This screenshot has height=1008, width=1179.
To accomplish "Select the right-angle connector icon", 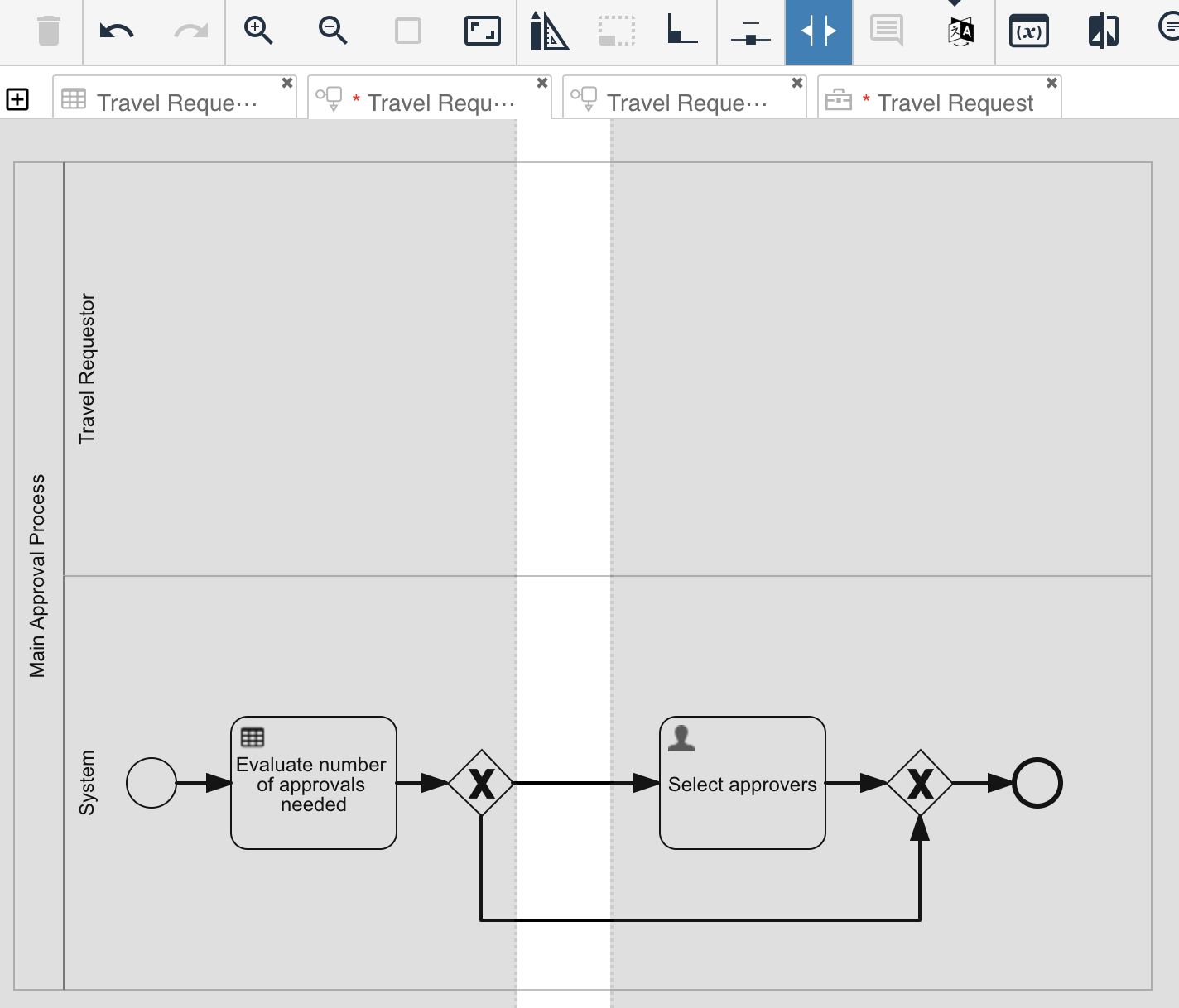I will point(682,30).
